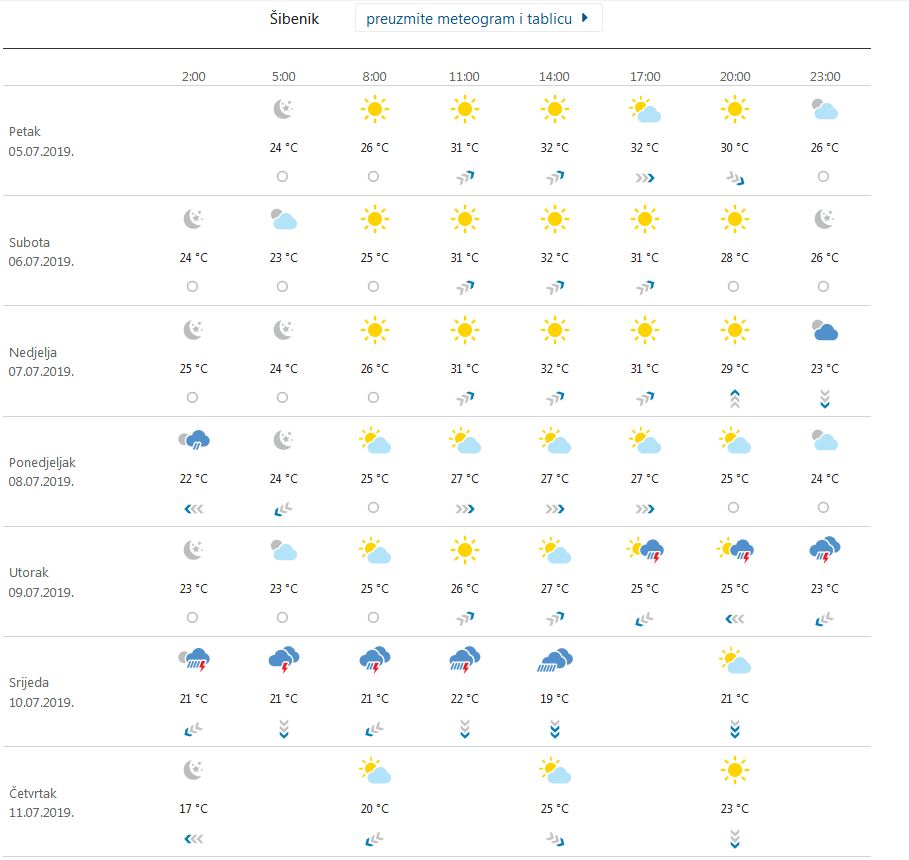909x860 pixels.
Task: Click the leftward wind chevrons below Ponedjeljak 22 °C
Action: pyautogui.click(x=193, y=506)
